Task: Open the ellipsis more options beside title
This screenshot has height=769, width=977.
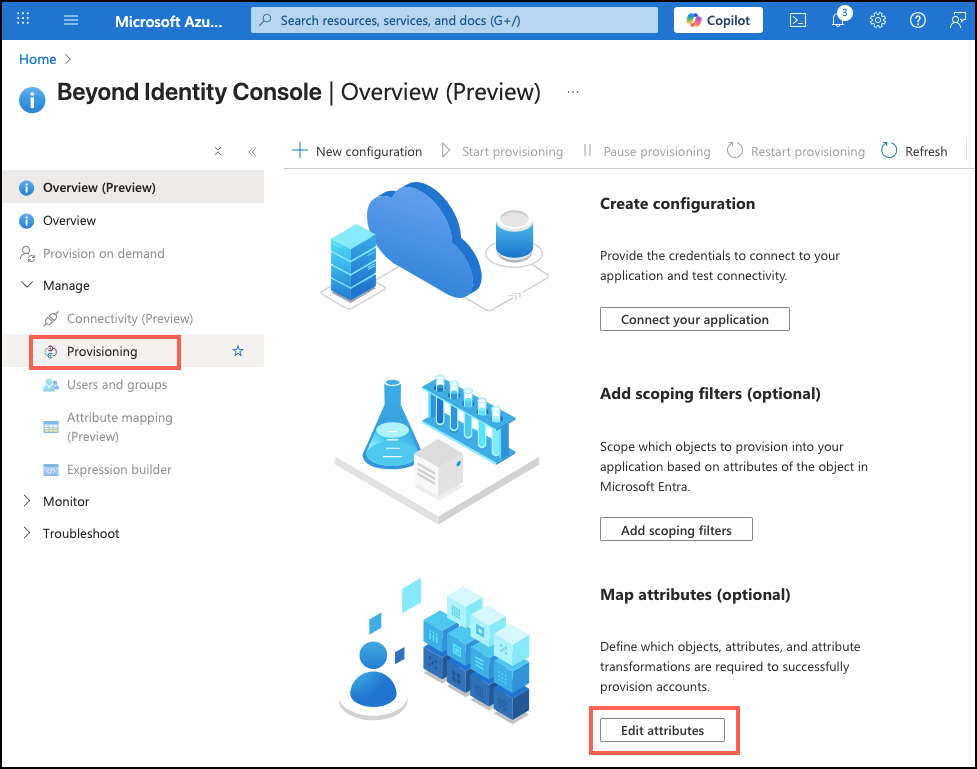Action: pyautogui.click(x=573, y=92)
